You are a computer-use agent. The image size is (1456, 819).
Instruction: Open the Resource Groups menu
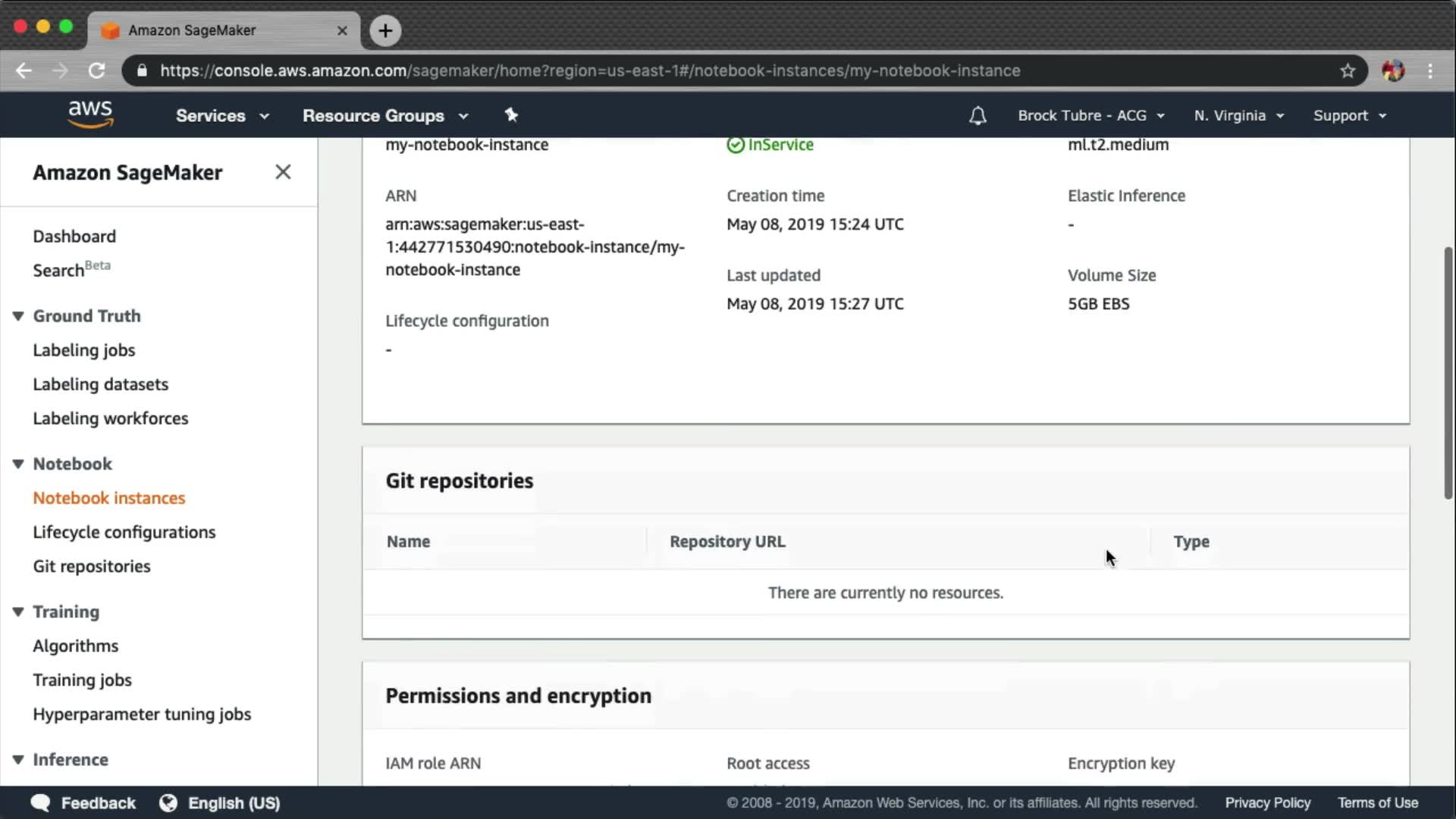point(384,115)
